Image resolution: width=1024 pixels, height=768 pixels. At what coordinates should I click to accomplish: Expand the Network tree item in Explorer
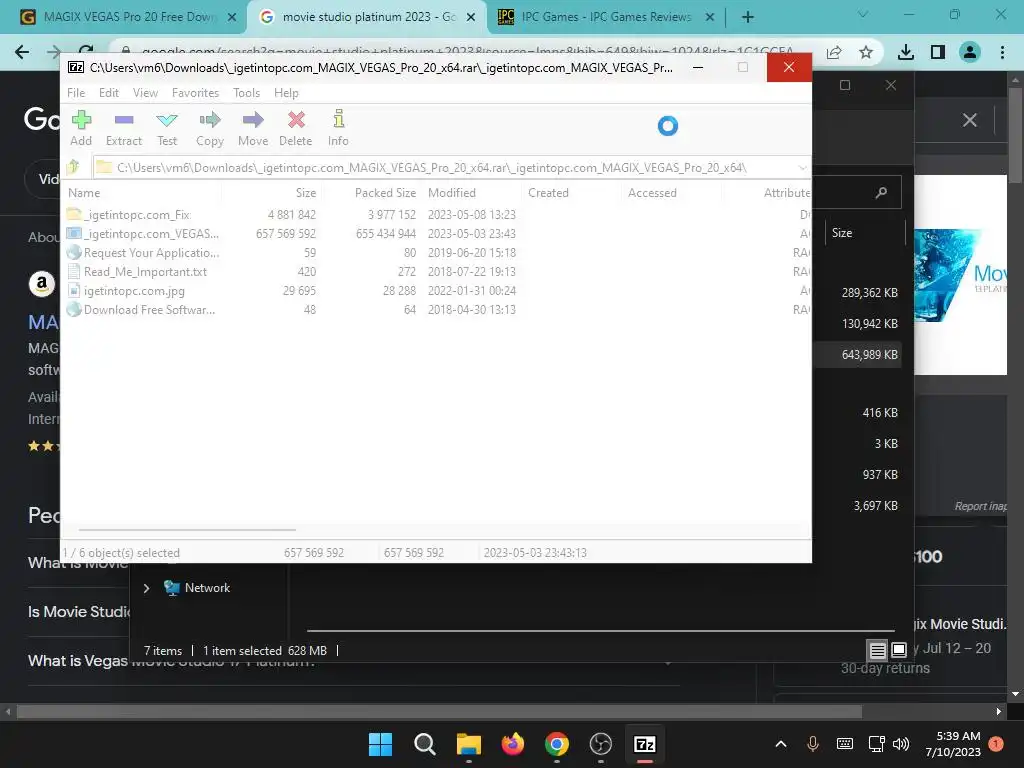click(146, 588)
